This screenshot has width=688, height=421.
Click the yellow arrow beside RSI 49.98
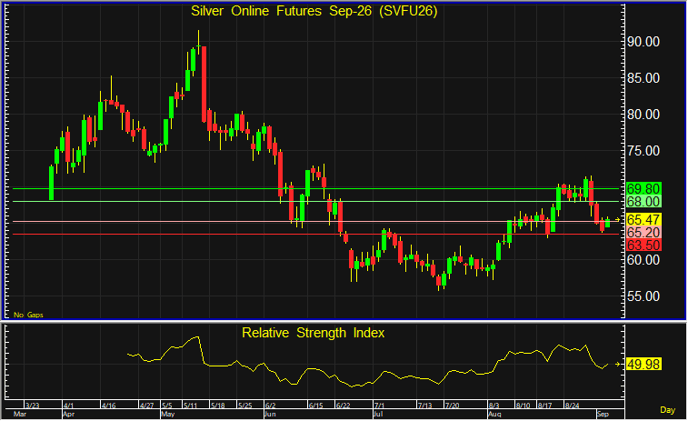coord(618,364)
